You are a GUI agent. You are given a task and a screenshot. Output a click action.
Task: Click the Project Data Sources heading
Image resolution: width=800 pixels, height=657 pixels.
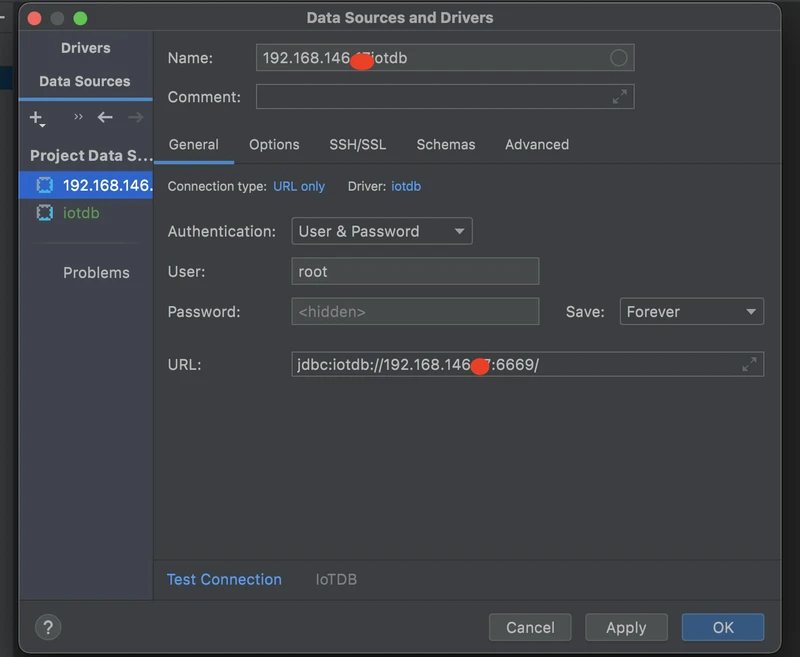[x=91, y=156]
